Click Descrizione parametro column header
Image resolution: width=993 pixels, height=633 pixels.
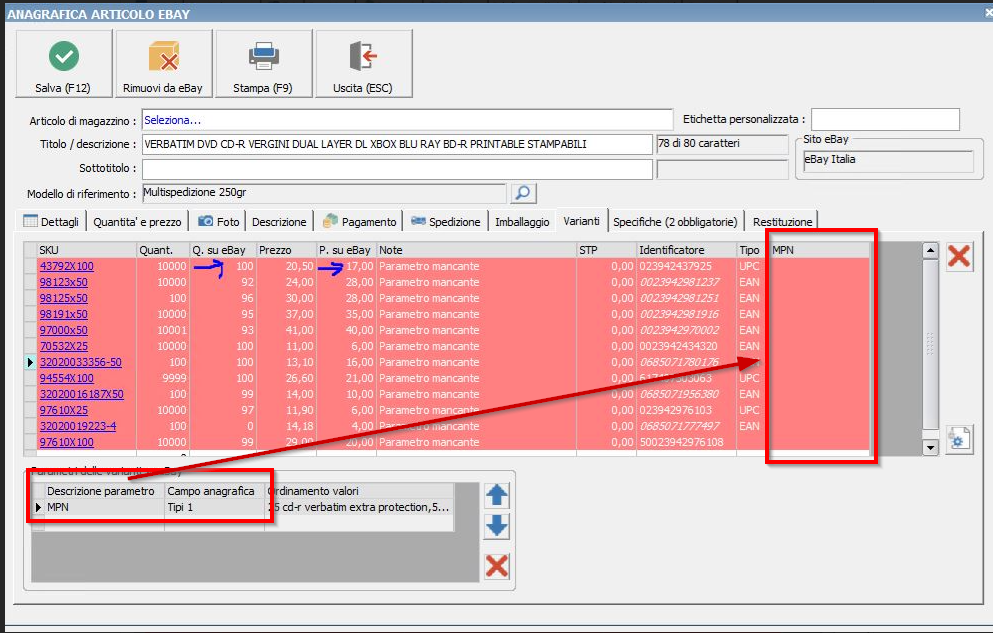click(104, 491)
